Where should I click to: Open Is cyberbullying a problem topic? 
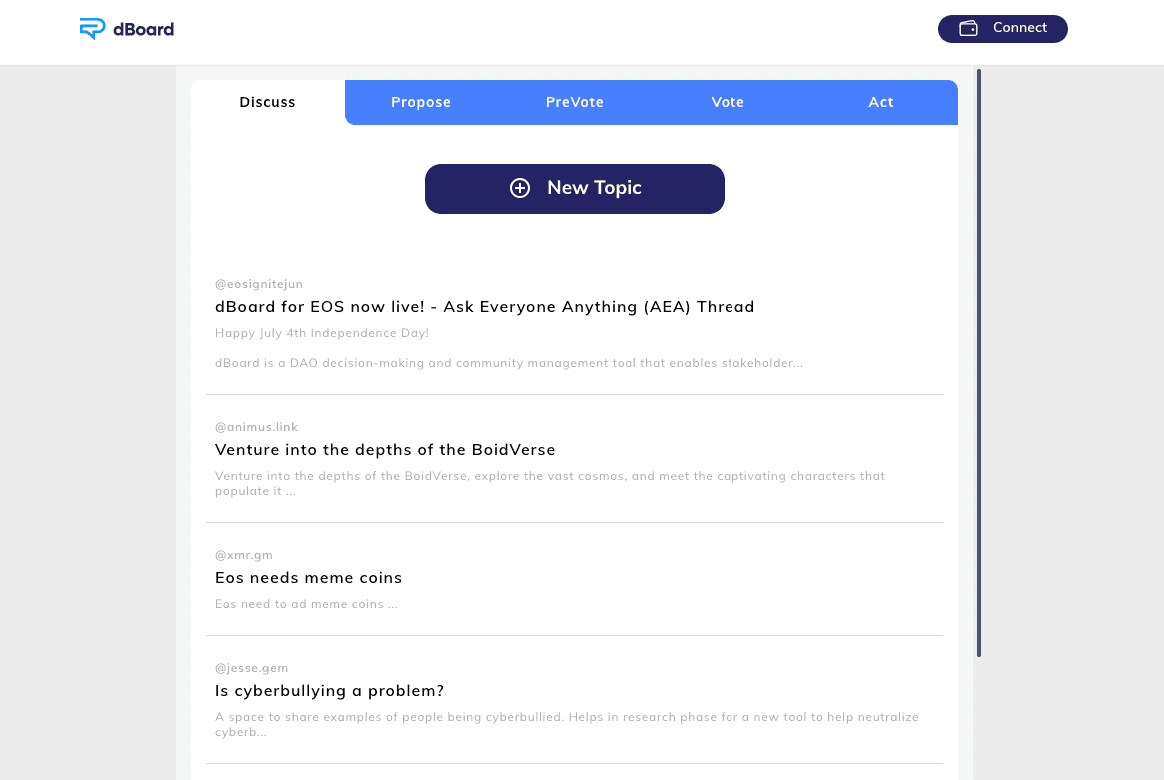(x=329, y=691)
